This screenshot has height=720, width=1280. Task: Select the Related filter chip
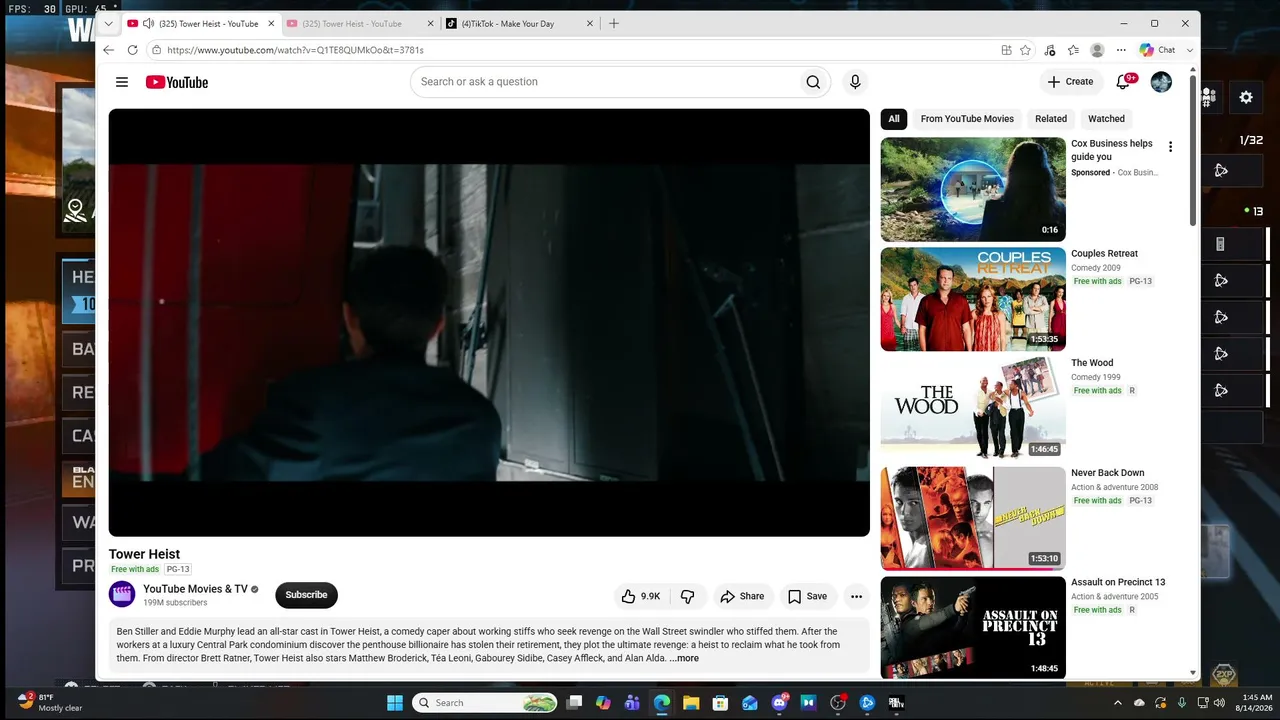(1051, 119)
